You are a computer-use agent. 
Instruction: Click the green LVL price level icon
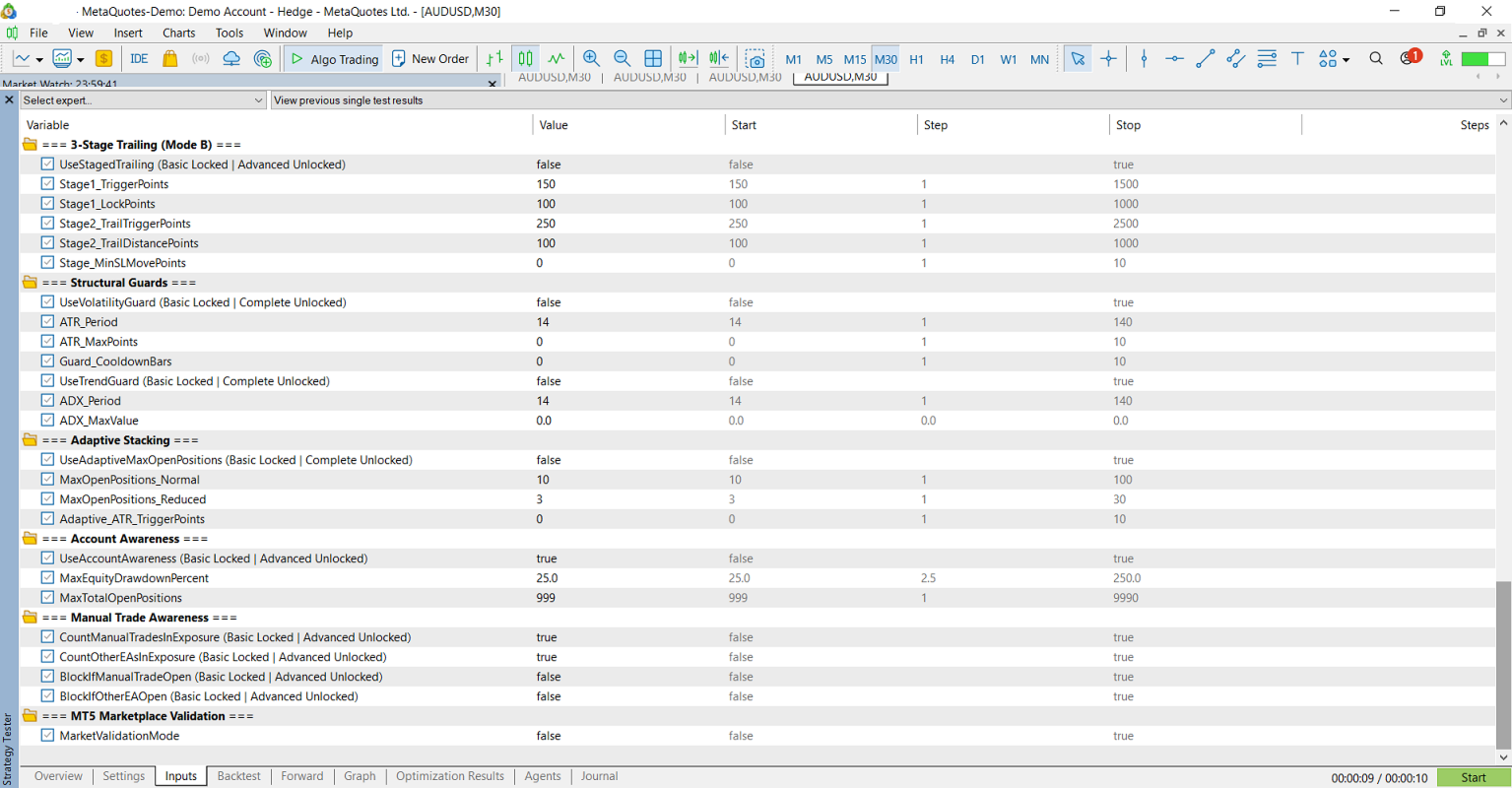(x=1446, y=59)
